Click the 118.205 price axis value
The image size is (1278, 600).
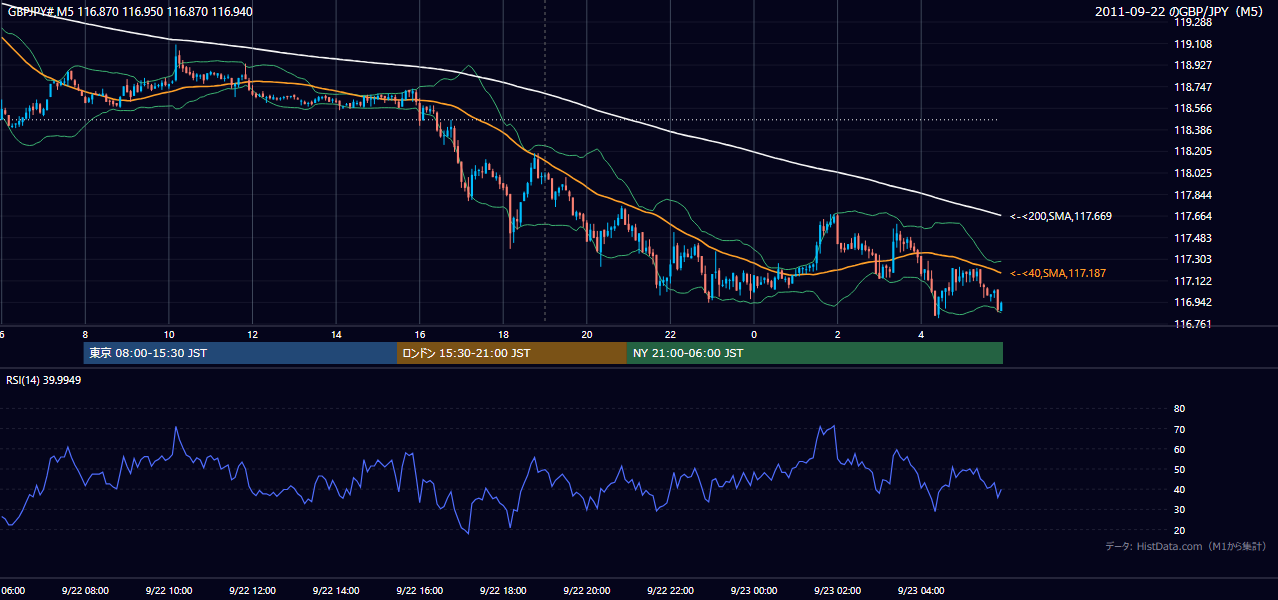pyautogui.click(x=1192, y=151)
